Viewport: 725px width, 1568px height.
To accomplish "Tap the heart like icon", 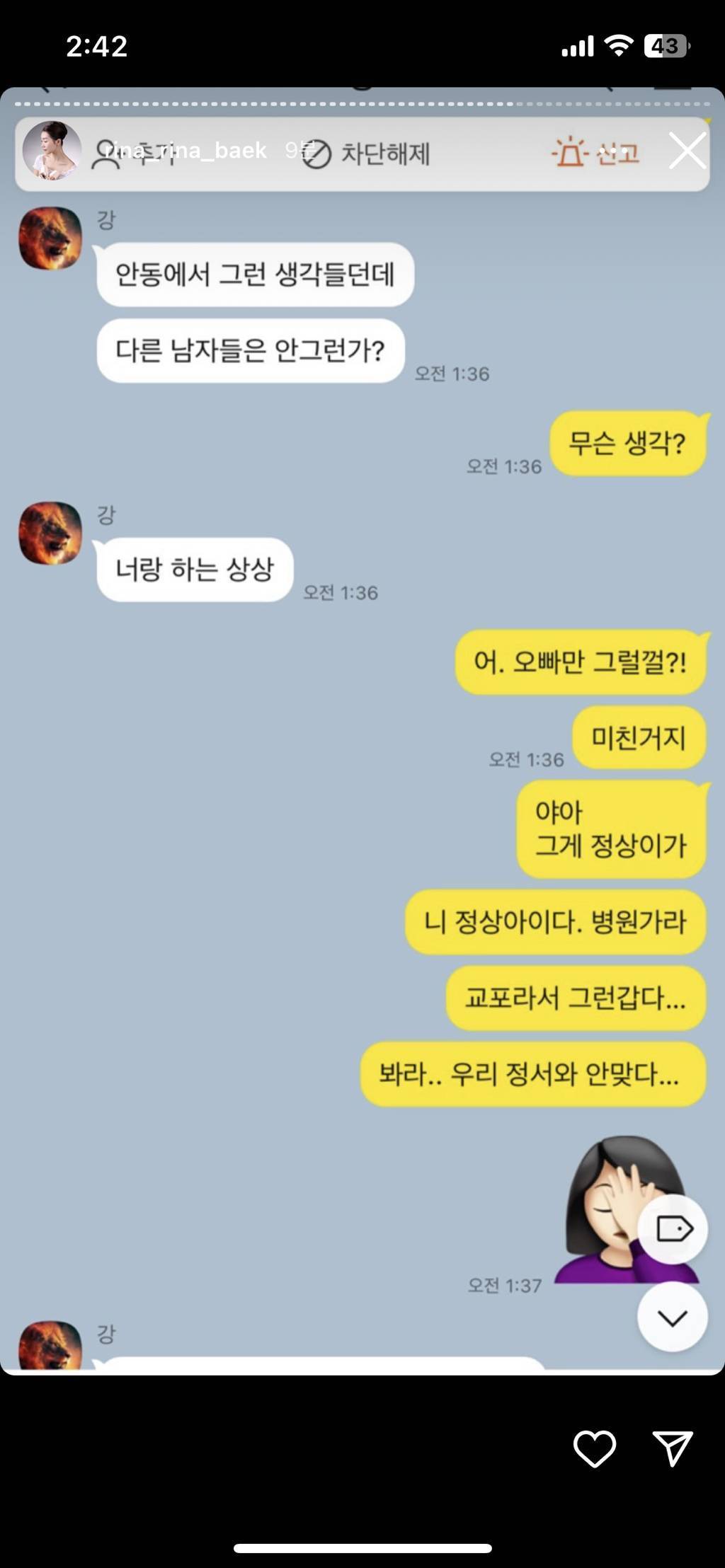I will tap(594, 1448).
